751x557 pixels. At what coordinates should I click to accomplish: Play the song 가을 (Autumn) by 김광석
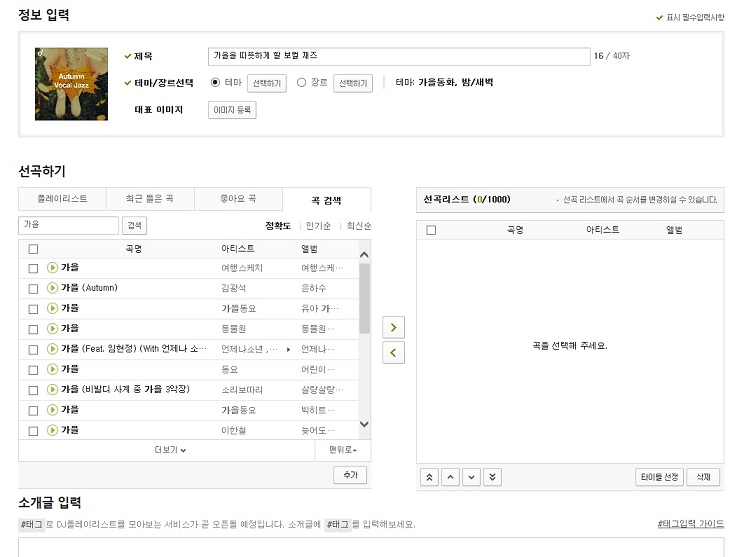pyautogui.click(x=53, y=288)
